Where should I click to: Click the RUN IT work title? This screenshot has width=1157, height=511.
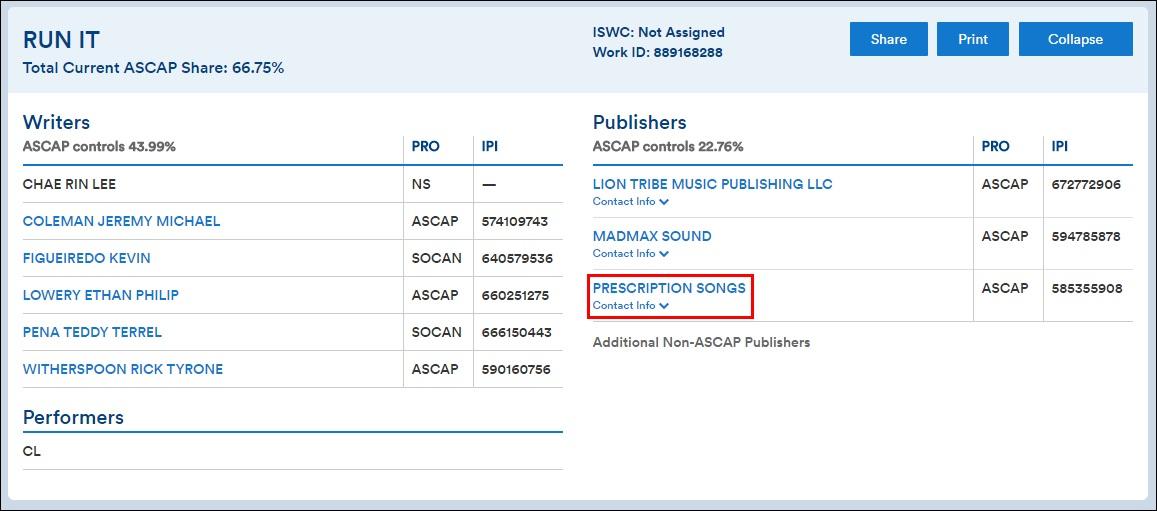[x=61, y=40]
